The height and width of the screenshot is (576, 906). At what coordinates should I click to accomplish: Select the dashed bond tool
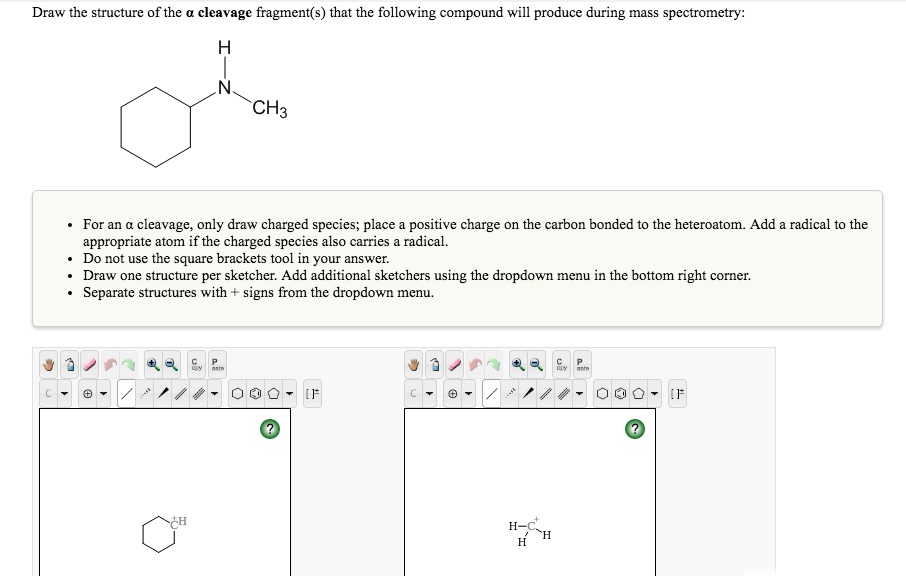(145, 392)
